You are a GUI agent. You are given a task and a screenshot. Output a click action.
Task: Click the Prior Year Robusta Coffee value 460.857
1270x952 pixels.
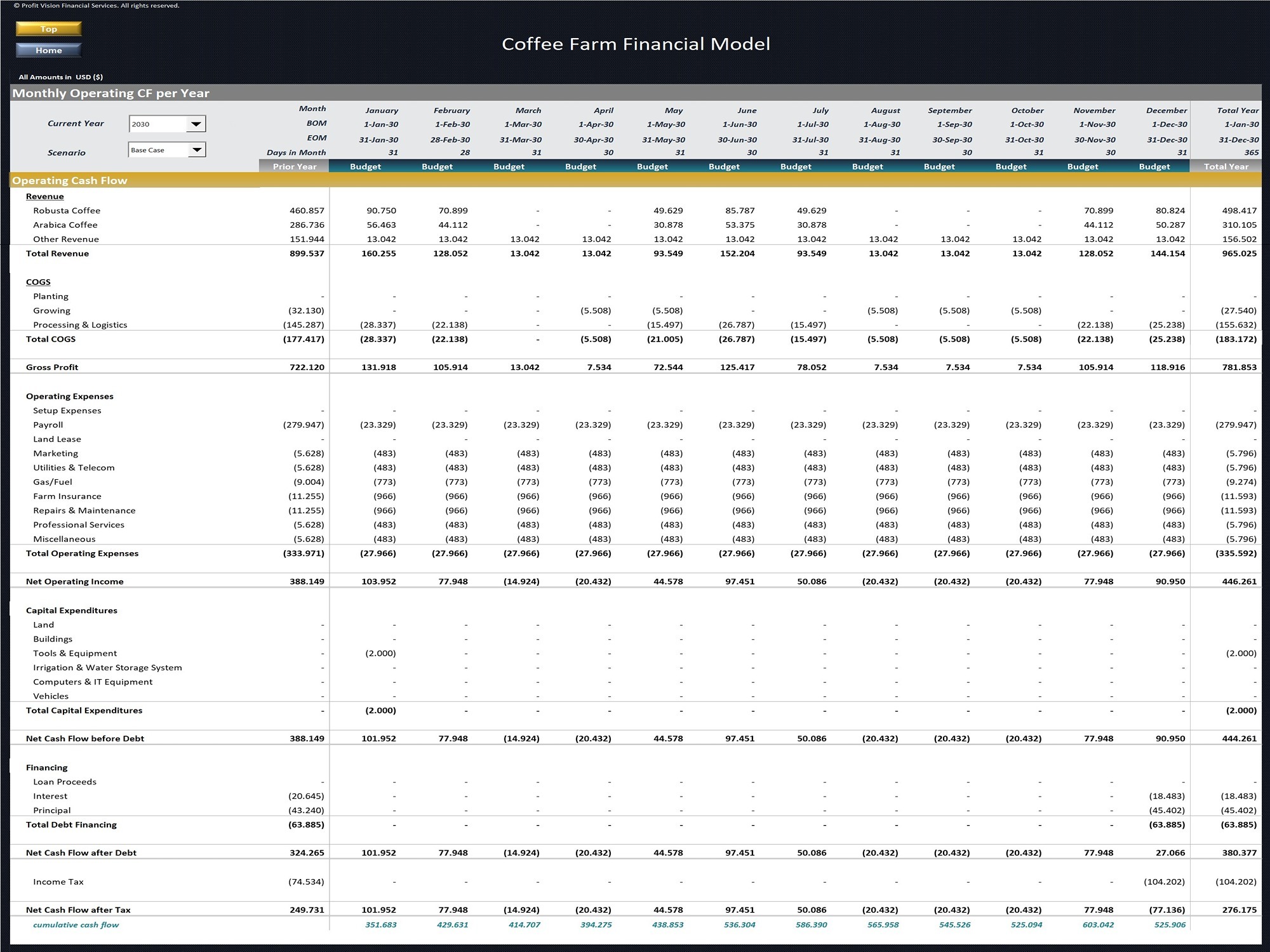coord(307,211)
